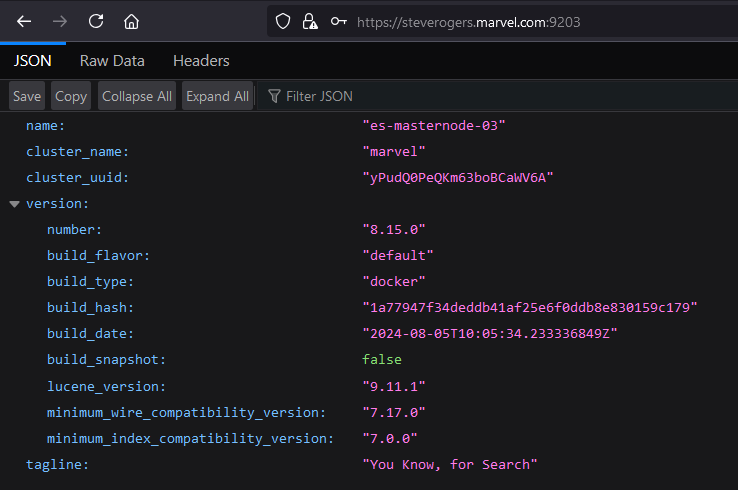Select the build_date key
The height and width of the screenshot is (490, 738).
(90, 334)
